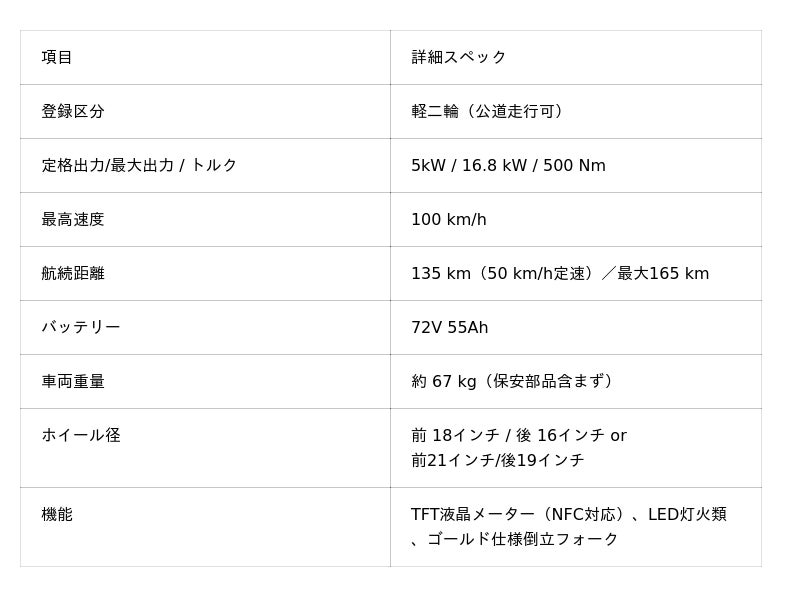Click the 100 km/h value
Screen dimensions: 800x597
[x=449, y=219]
